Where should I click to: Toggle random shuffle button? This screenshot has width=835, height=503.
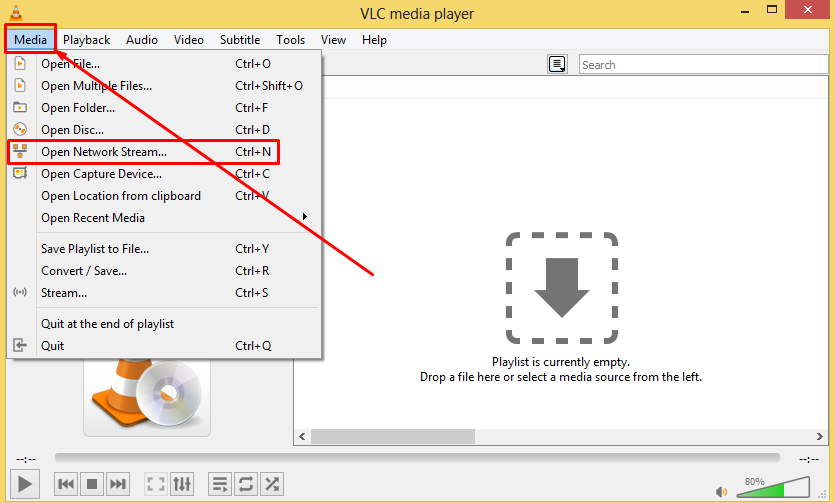point(272,484)
